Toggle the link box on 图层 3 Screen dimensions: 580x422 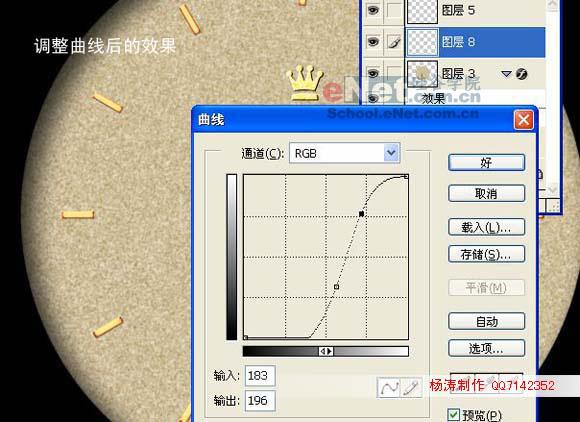[x=394, y=73]
